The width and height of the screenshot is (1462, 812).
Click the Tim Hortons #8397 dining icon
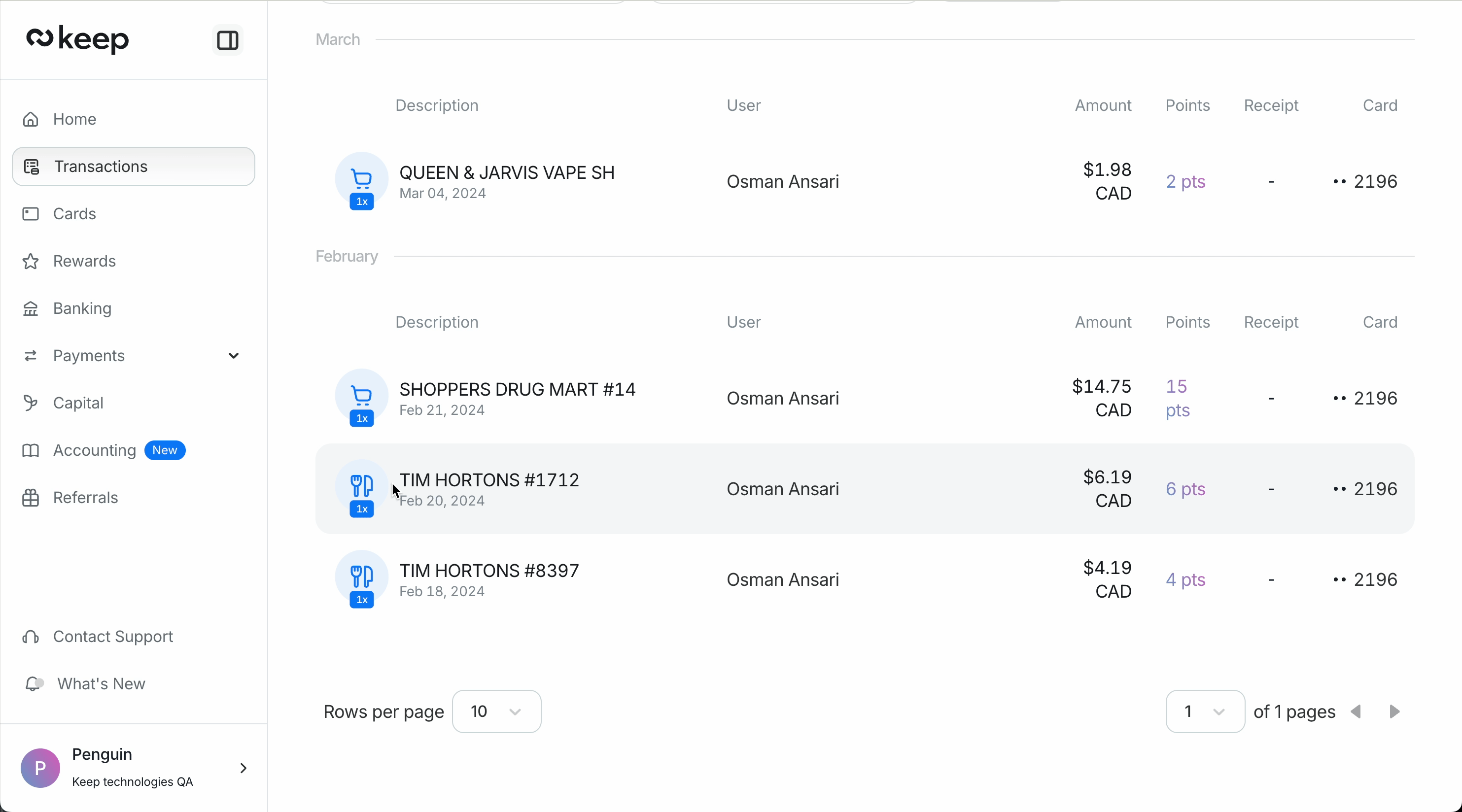[361, 577]
